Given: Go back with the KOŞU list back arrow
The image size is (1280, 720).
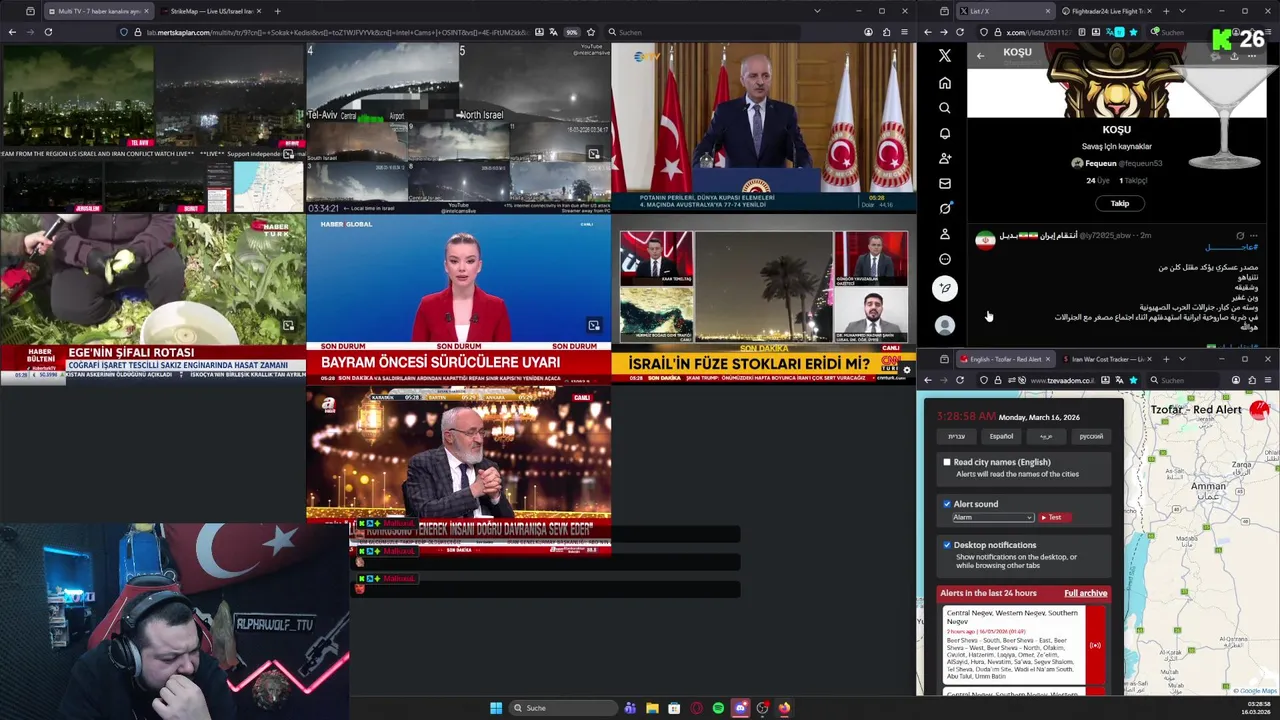Looking at the screenshot, I should coord(980,56).
